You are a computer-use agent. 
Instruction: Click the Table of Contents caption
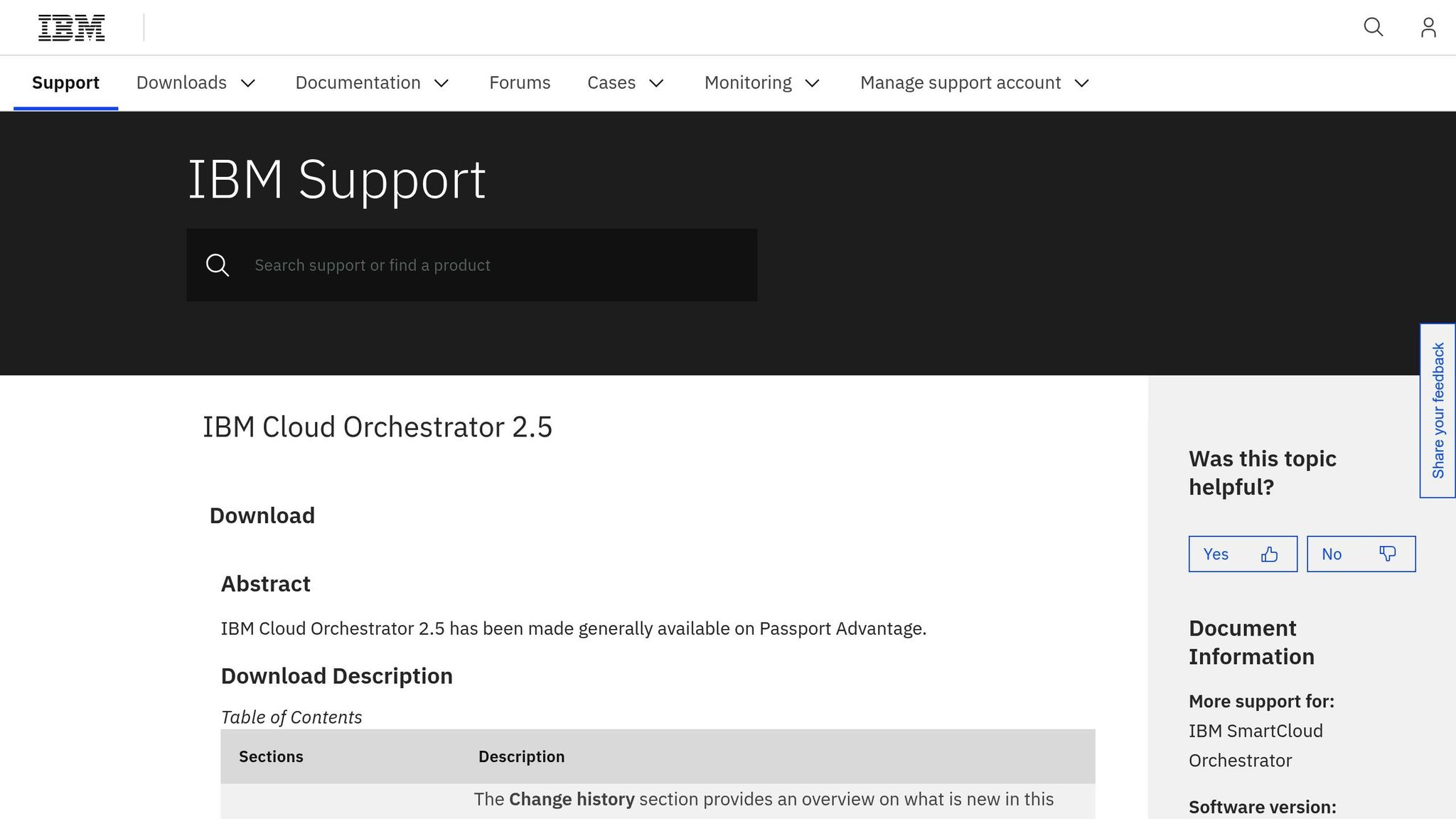(291, 717)
